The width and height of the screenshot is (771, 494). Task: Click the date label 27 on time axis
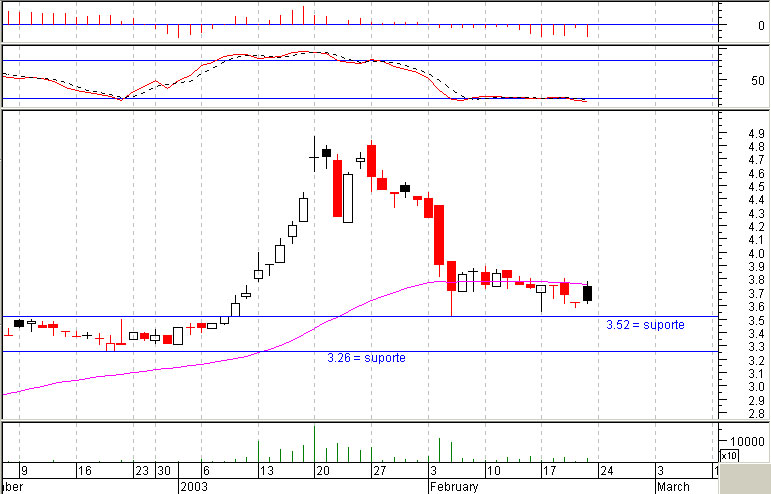click(x=380, y=471)
